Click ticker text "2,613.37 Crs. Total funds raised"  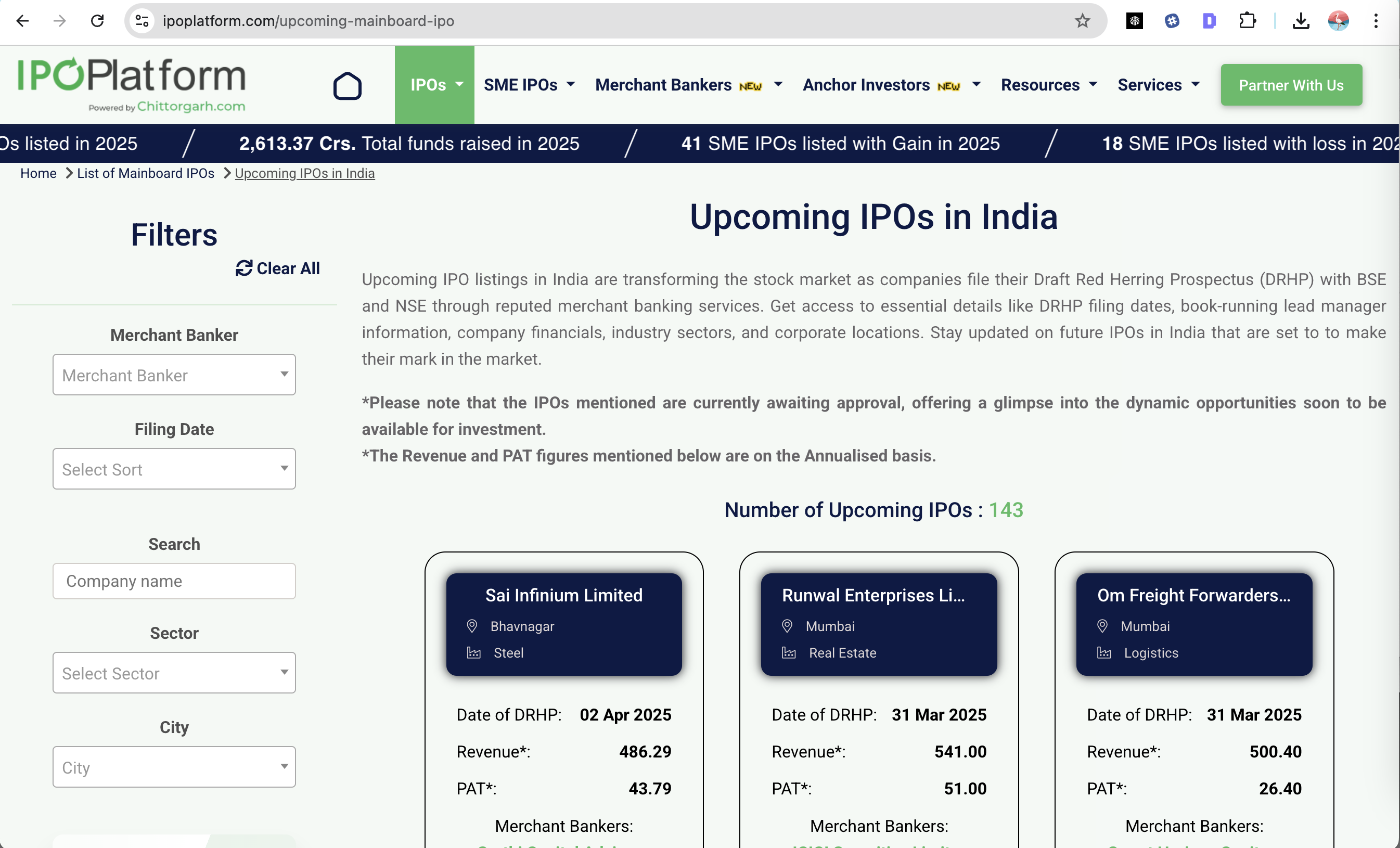tap(409, 143)
